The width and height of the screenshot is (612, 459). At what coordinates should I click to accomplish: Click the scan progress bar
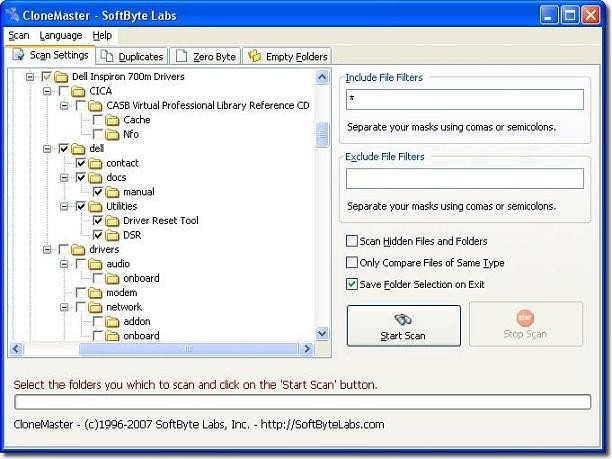302,402
